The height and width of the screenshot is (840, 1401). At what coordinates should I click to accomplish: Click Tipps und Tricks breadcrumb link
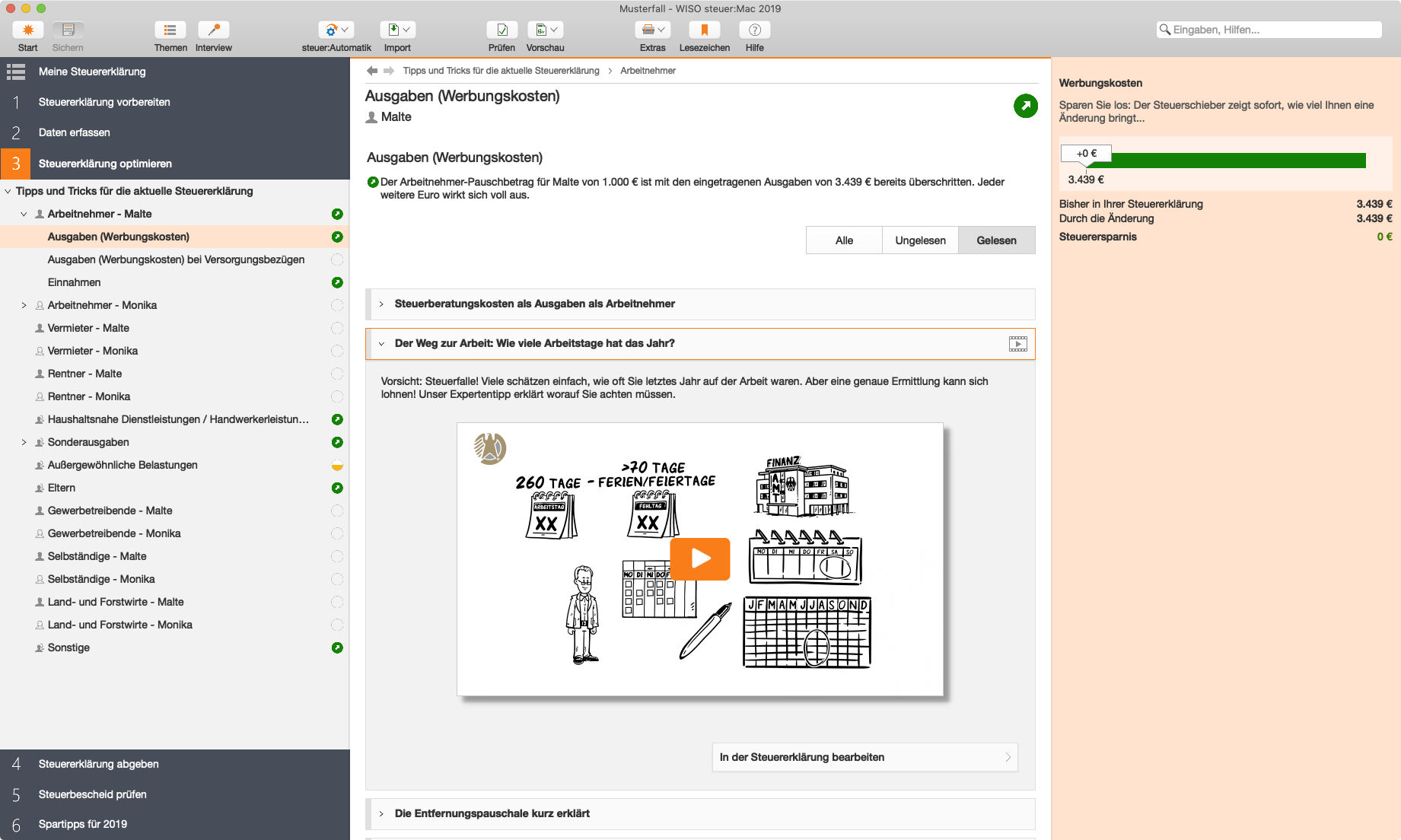click(501, 71)
